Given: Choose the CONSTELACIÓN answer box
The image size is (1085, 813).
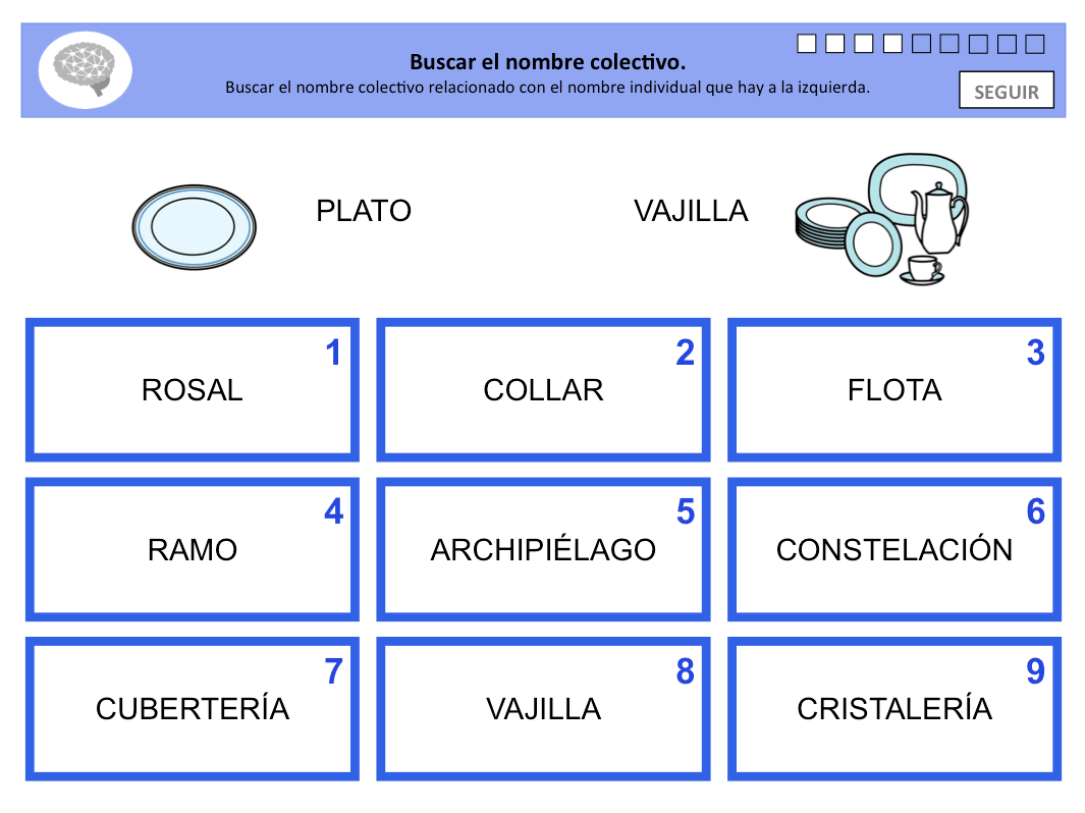Looking at the screenshot, I should click(x=894, y=549).
